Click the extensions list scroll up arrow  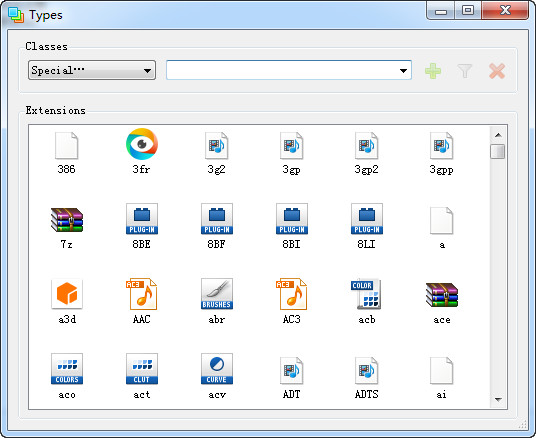click(x=498, y=135)
